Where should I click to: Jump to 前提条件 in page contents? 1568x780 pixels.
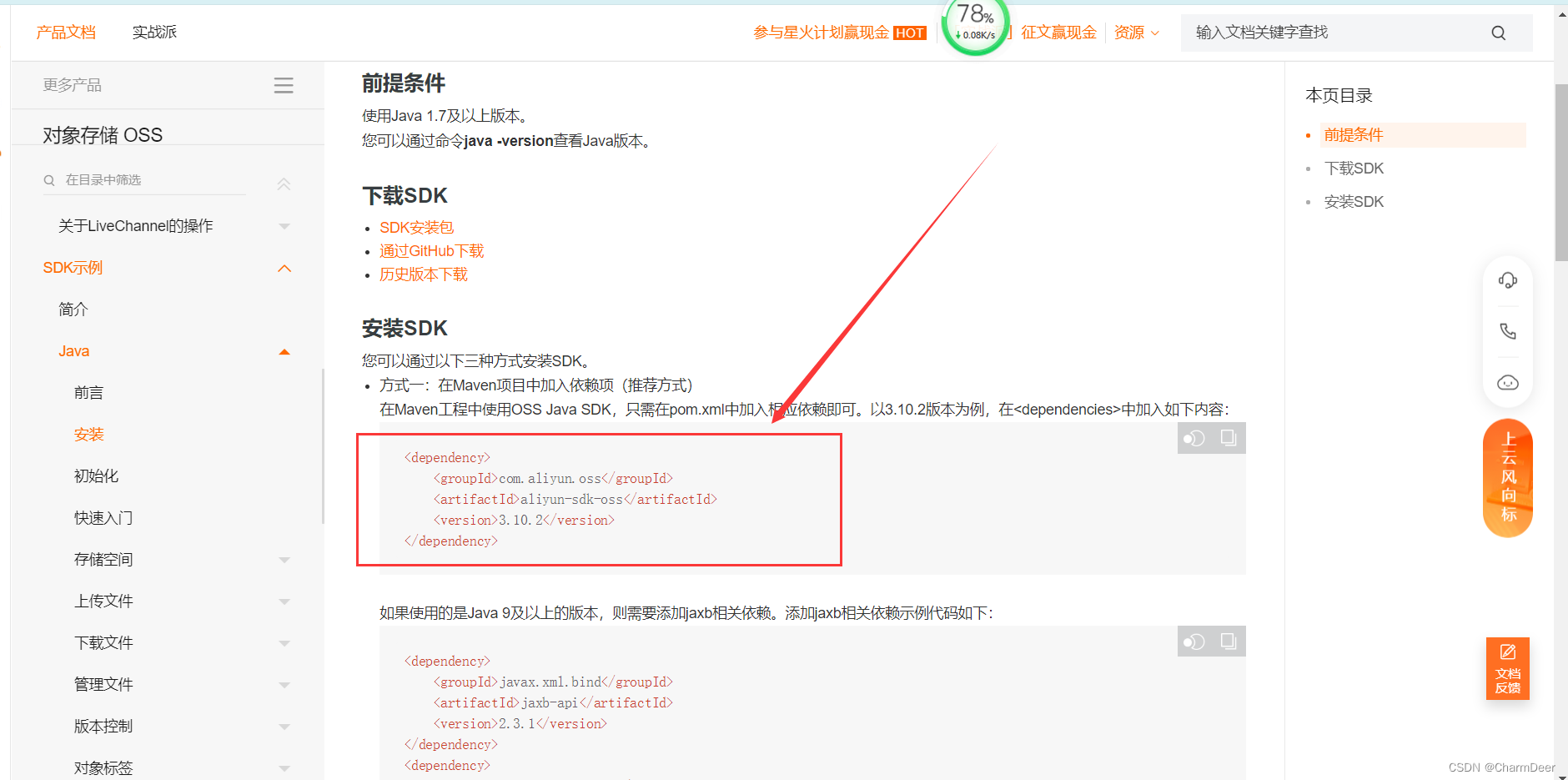click(x=1353, y=135)
